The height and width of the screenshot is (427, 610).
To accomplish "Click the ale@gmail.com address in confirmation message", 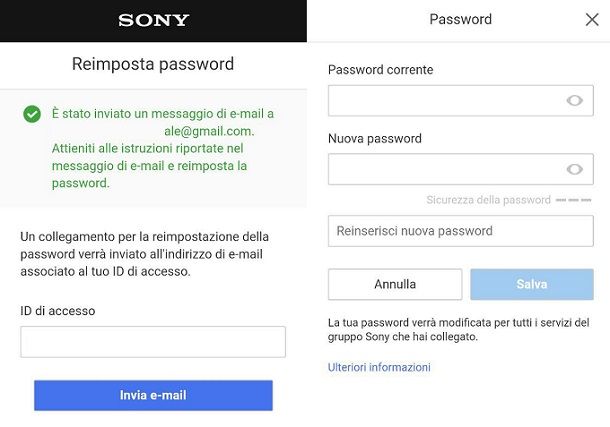I will 209,131.
